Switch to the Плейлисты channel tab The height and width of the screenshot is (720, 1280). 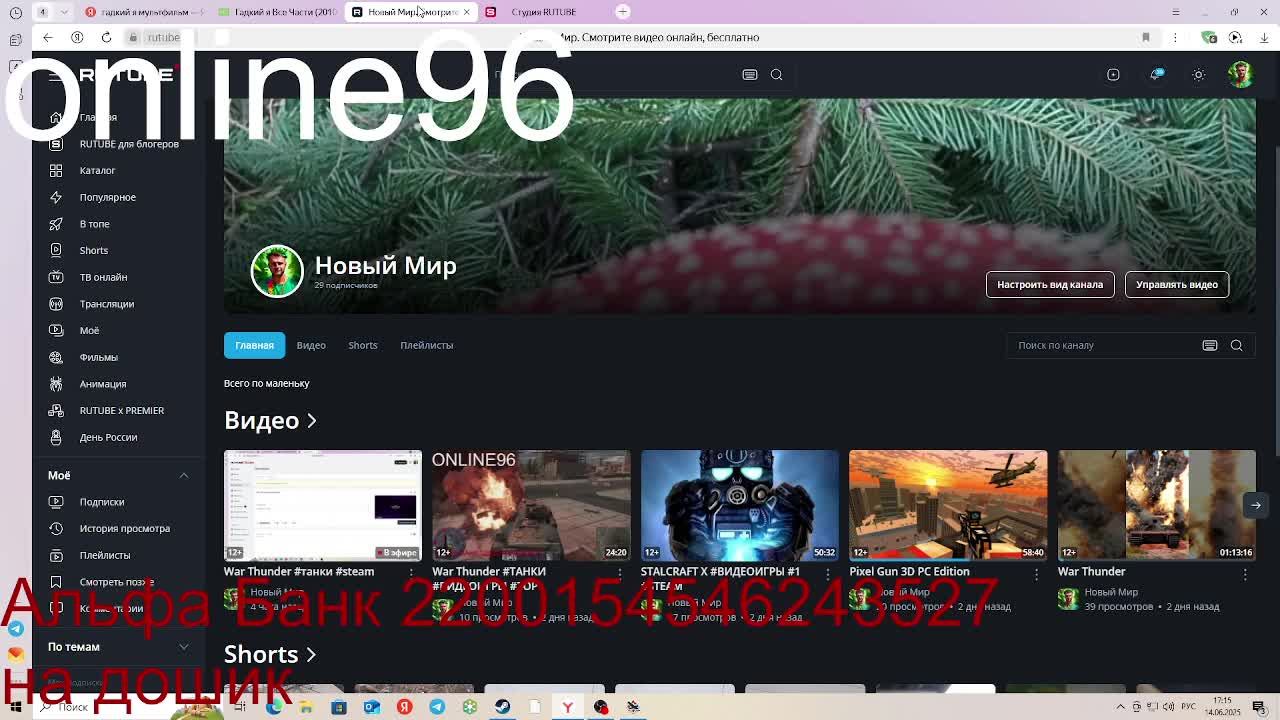pyautogui.click(x=427, y=345)
